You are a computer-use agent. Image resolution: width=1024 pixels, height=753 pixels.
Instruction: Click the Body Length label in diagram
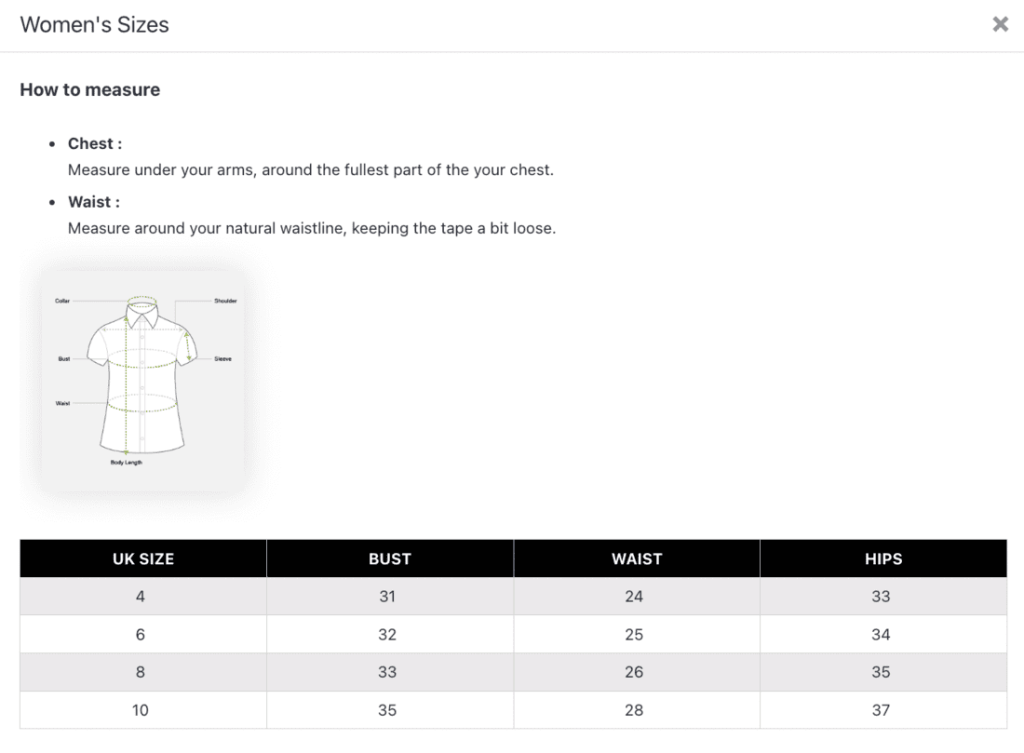click(126, 462)
